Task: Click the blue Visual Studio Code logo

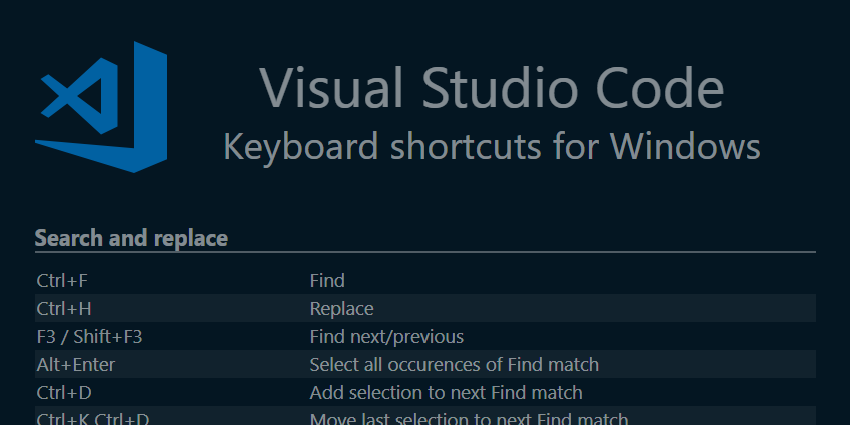Action: point(100,106)
